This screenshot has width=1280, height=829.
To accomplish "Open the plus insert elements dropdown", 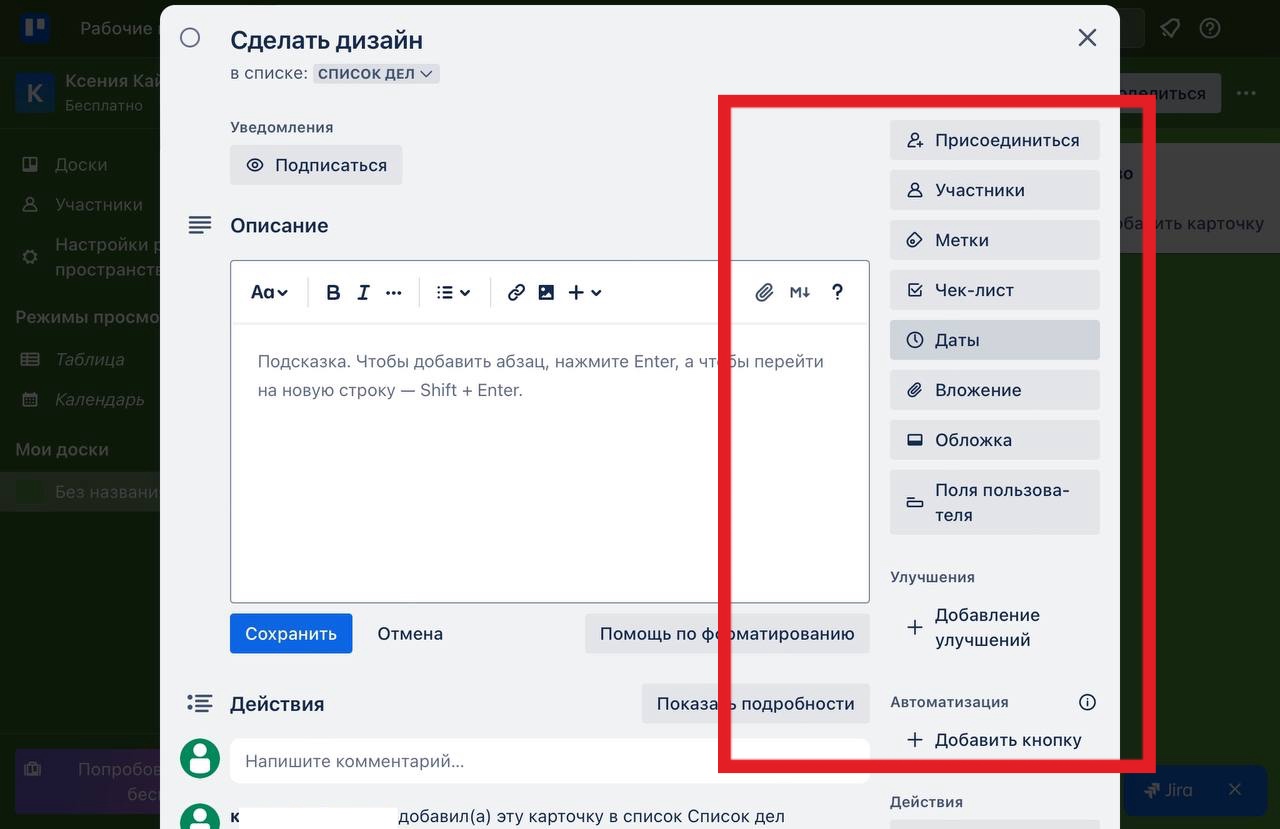I will click(585, 292).
